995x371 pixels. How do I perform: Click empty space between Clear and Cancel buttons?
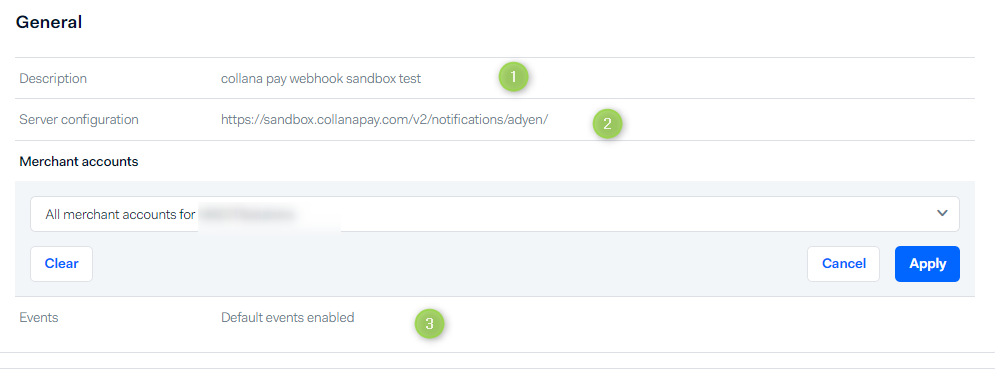pos(450,264)
